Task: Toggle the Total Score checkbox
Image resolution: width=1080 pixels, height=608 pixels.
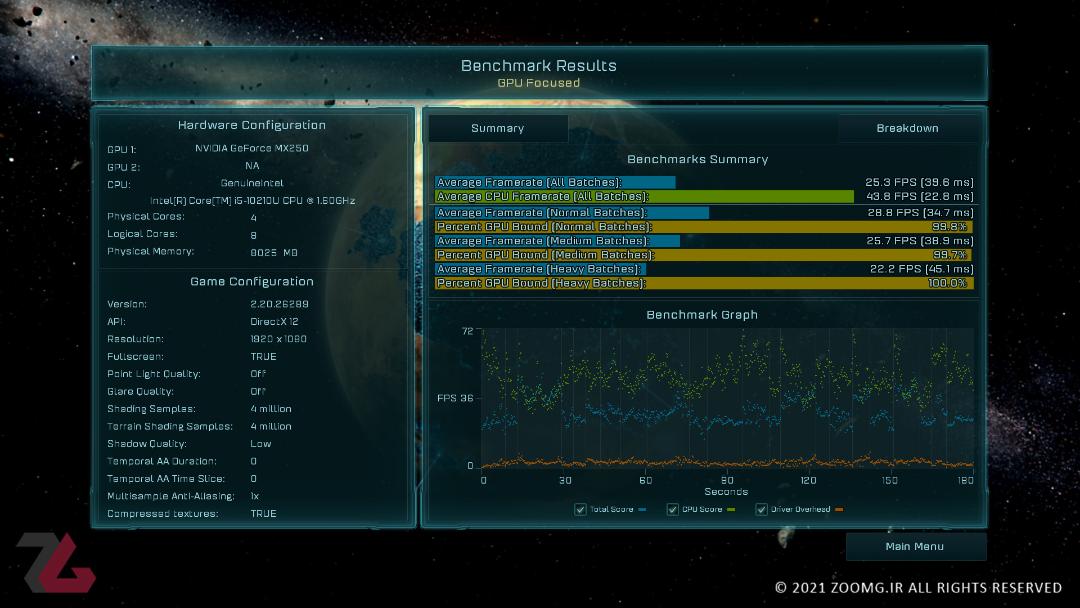Action: pyautogui.click(x=580, y=510)
